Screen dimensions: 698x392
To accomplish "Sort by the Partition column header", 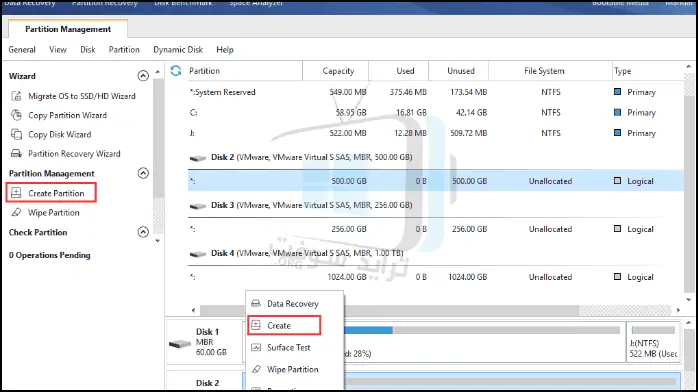I will coord(244,71).
